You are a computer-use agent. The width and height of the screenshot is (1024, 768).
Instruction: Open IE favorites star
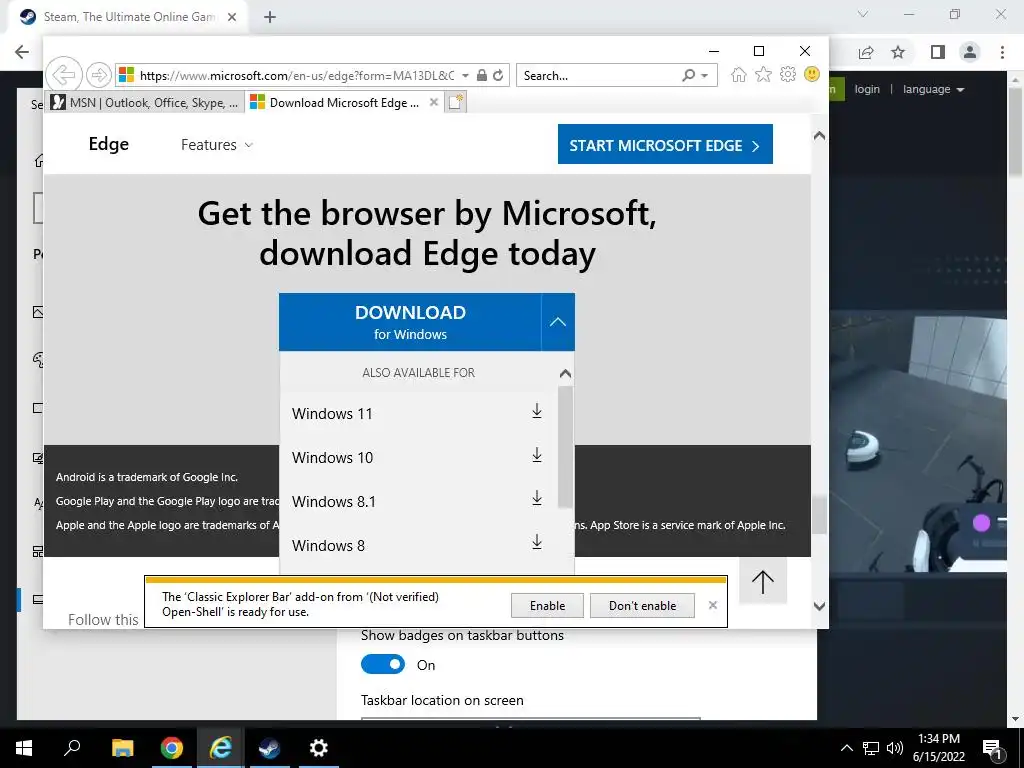tap(763, 74)
